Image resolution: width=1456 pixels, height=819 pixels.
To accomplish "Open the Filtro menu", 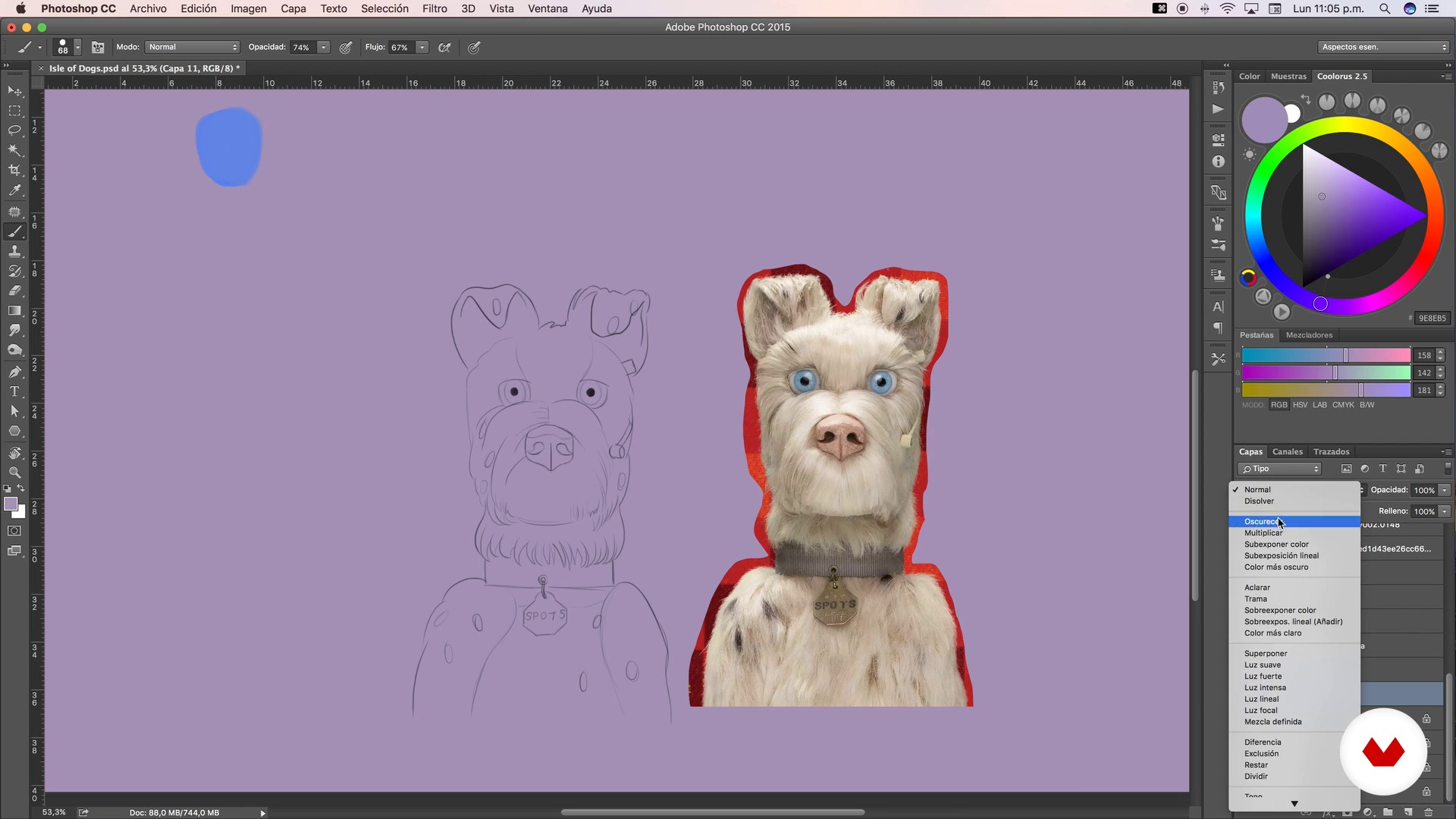I will point(435,8).
